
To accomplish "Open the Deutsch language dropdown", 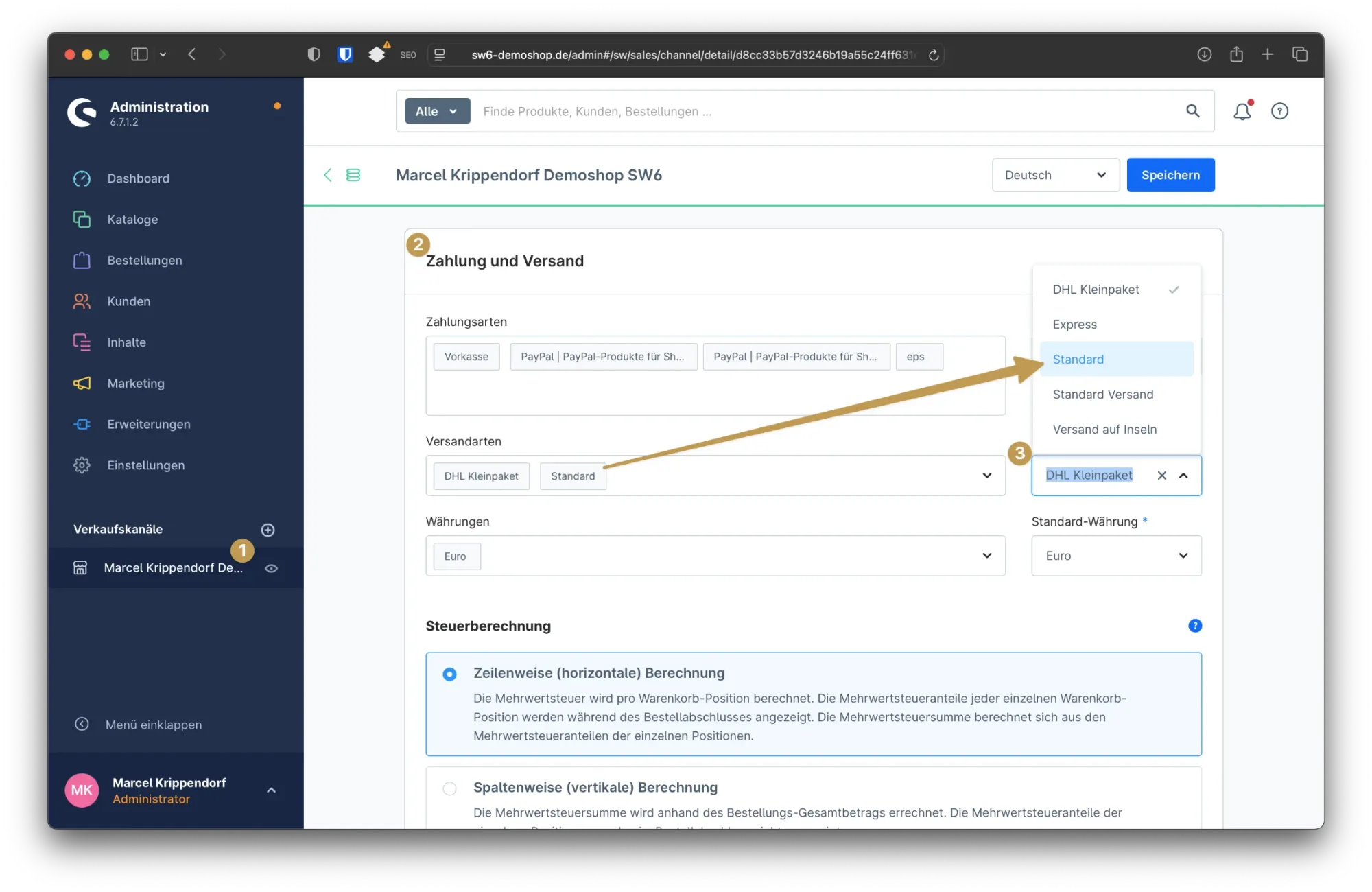I will (x=1055, y=175).
